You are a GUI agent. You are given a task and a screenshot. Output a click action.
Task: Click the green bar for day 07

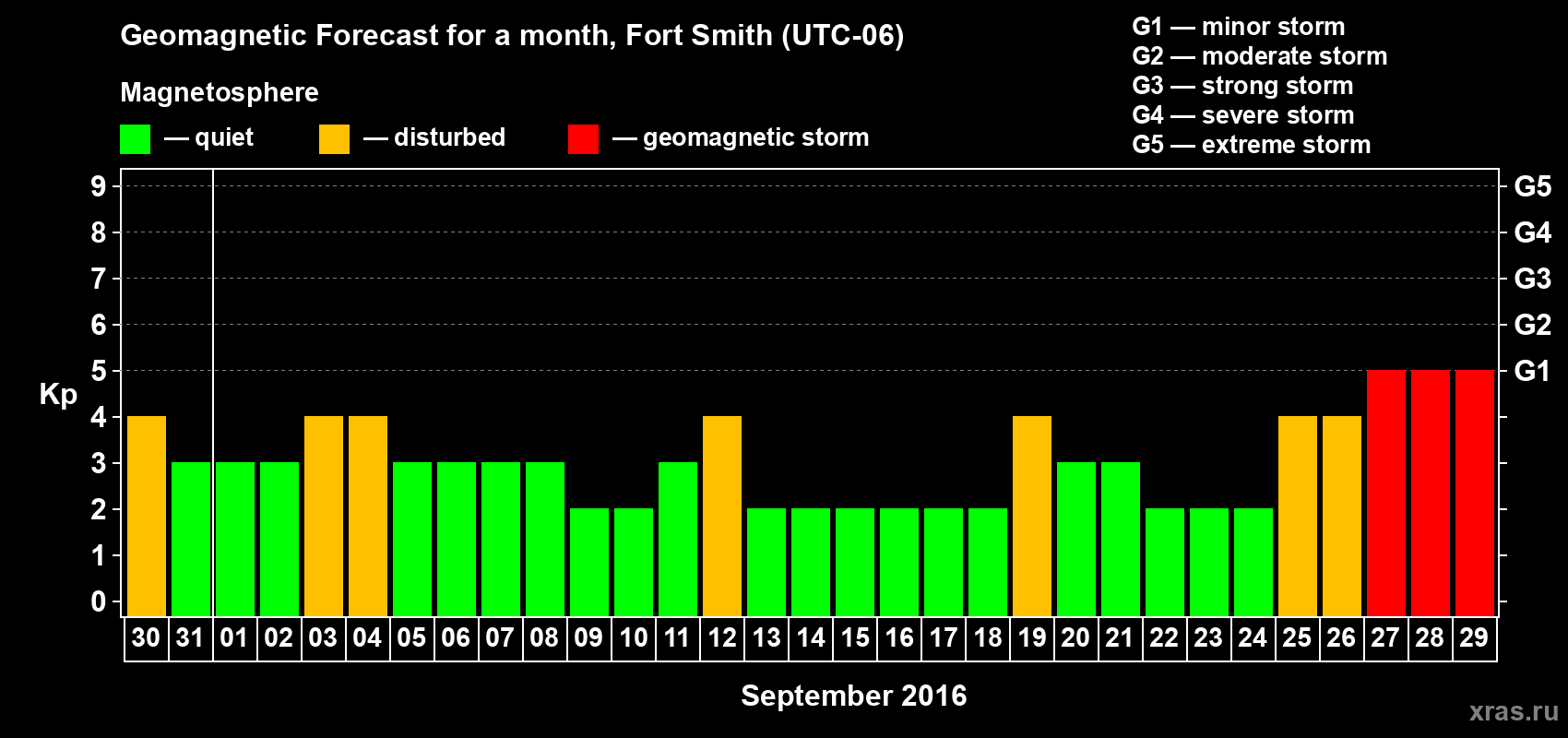click(501, 539)
